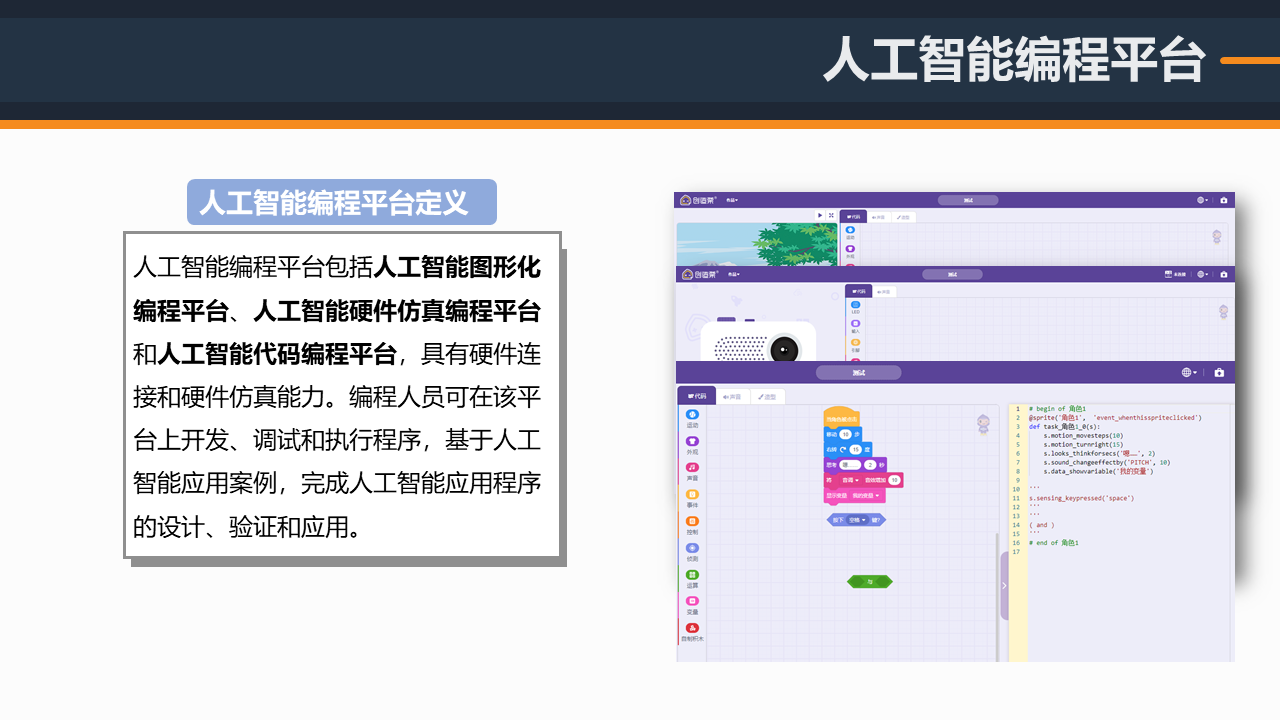This screenshot has width=1280, height=720.
Task: Toggle fullscreen view of the stage
Action: (830, 215)
